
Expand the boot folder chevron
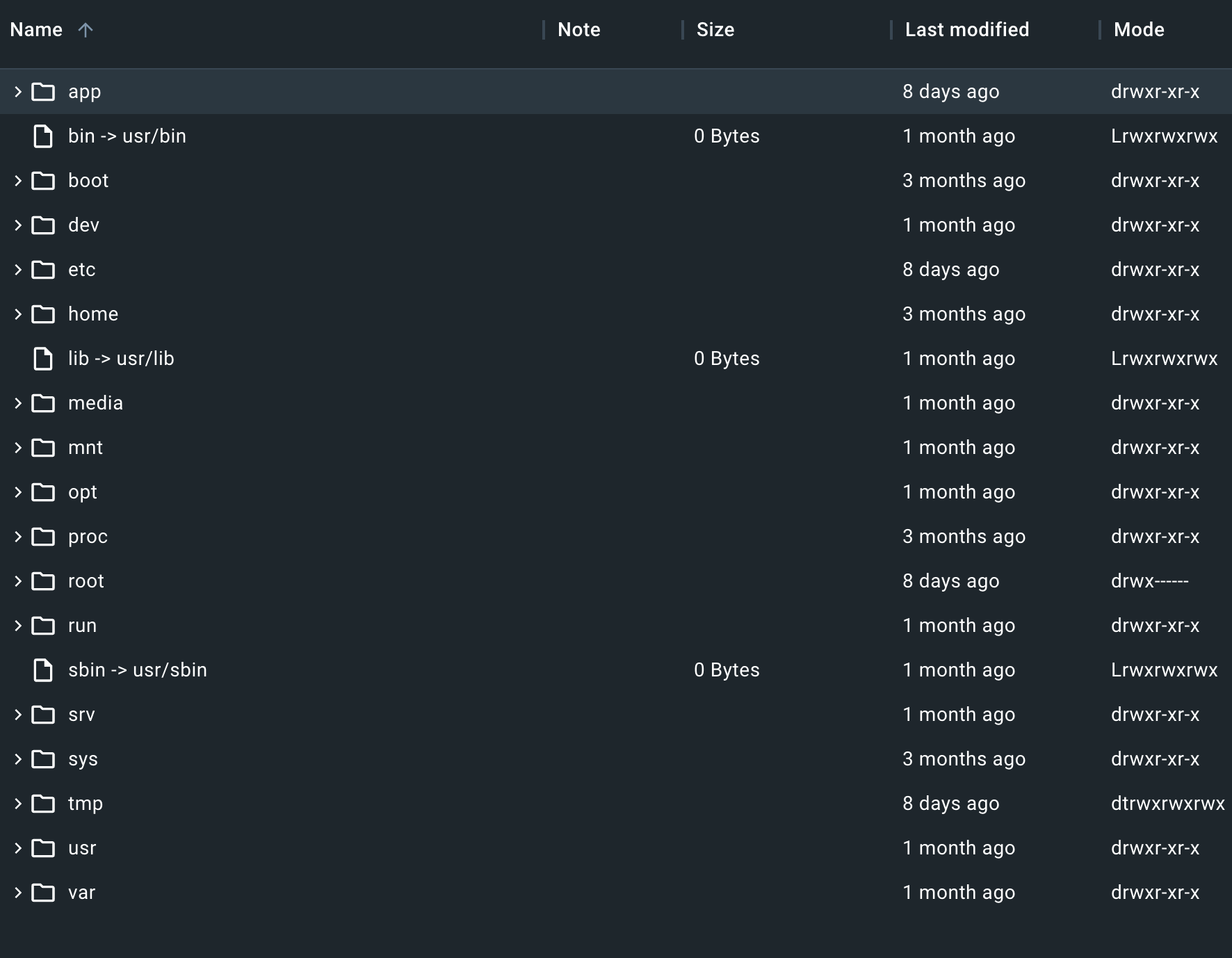click(18, 181)
